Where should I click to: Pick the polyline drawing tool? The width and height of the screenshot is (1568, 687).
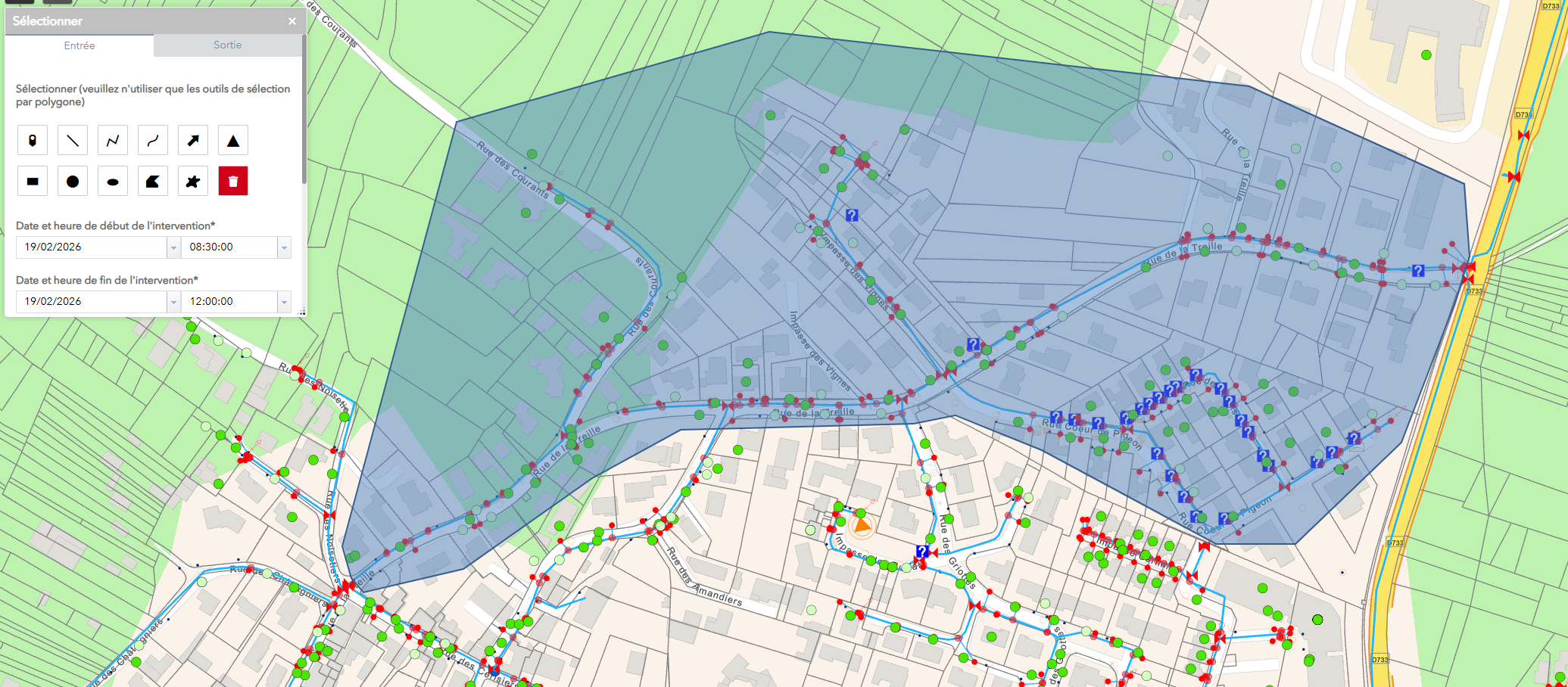point(113,141)
